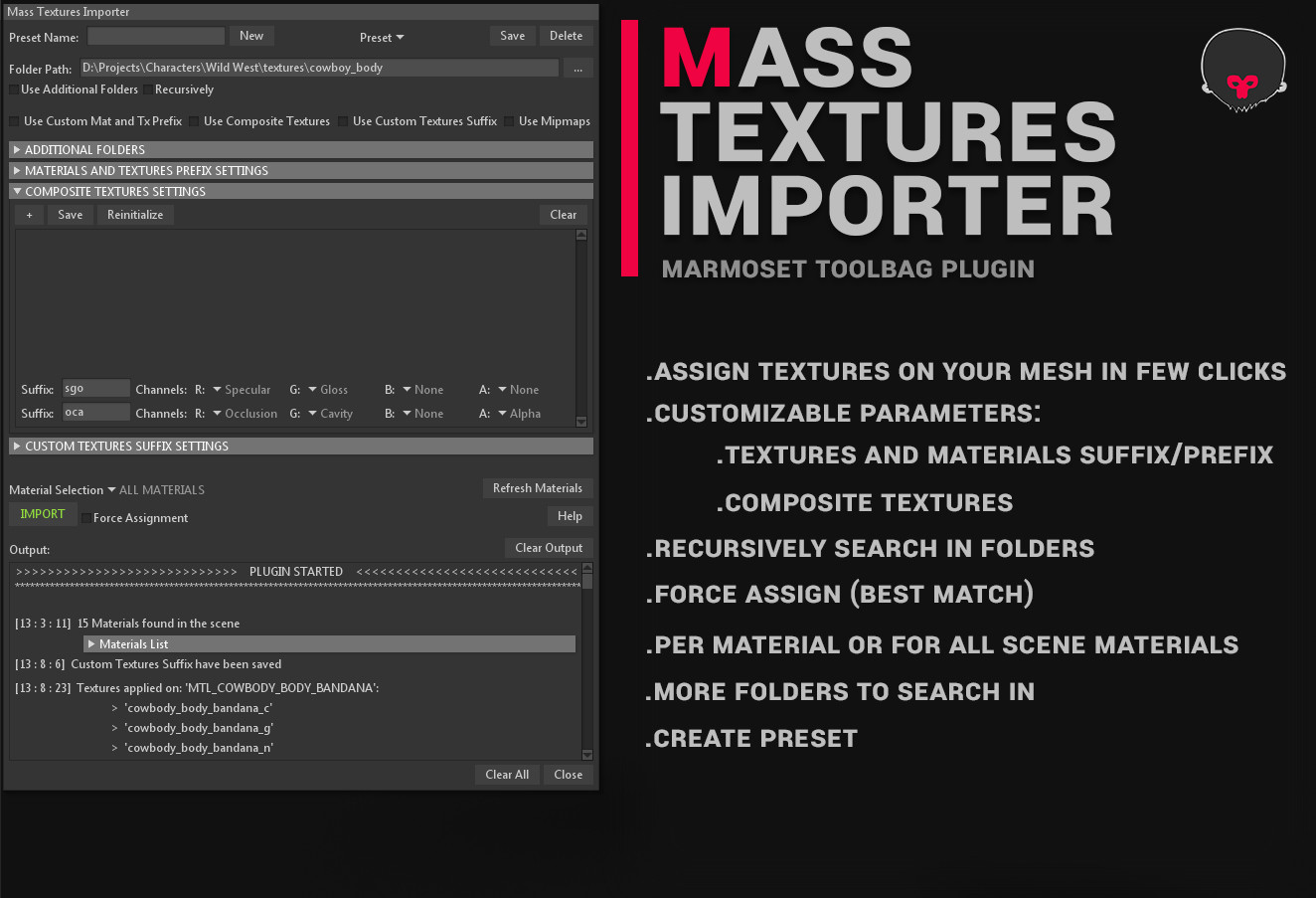Enable Use Mipmaps
The image size is (1316, 898).
point(508,120)
